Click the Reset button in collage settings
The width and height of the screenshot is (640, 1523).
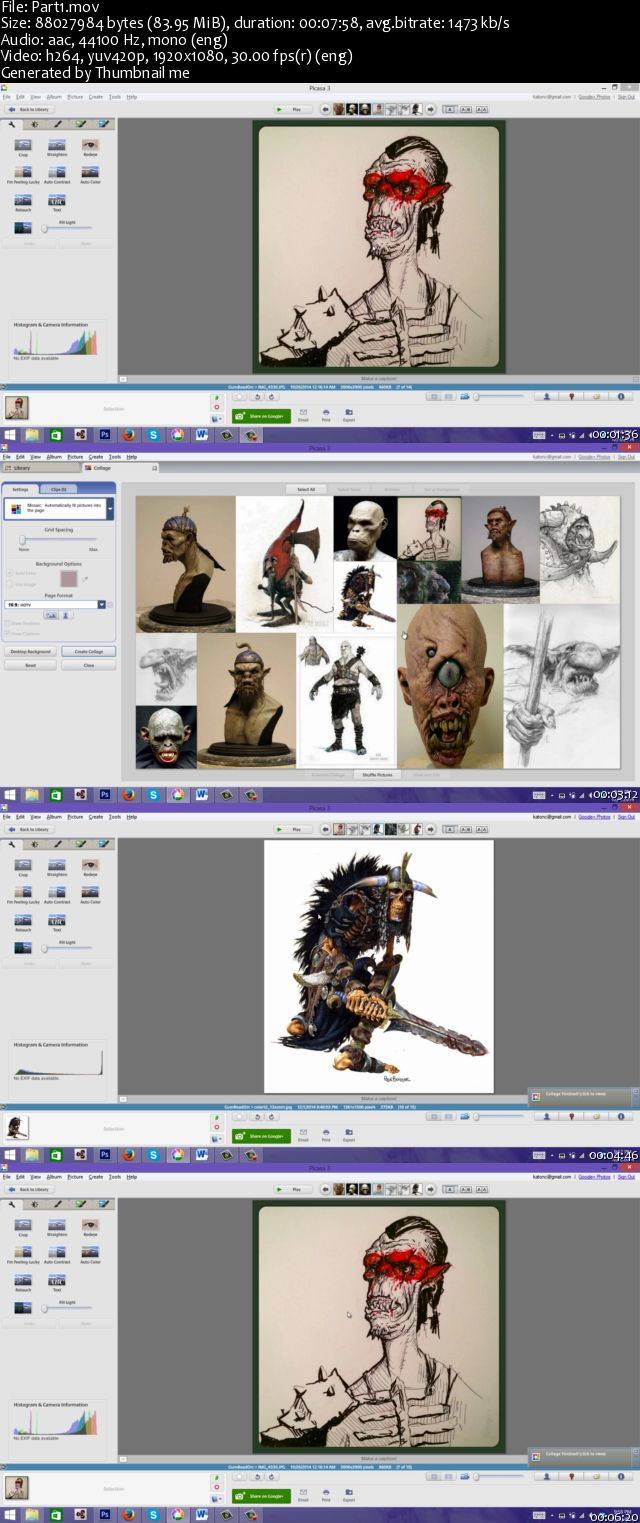(x=31, y=664)
